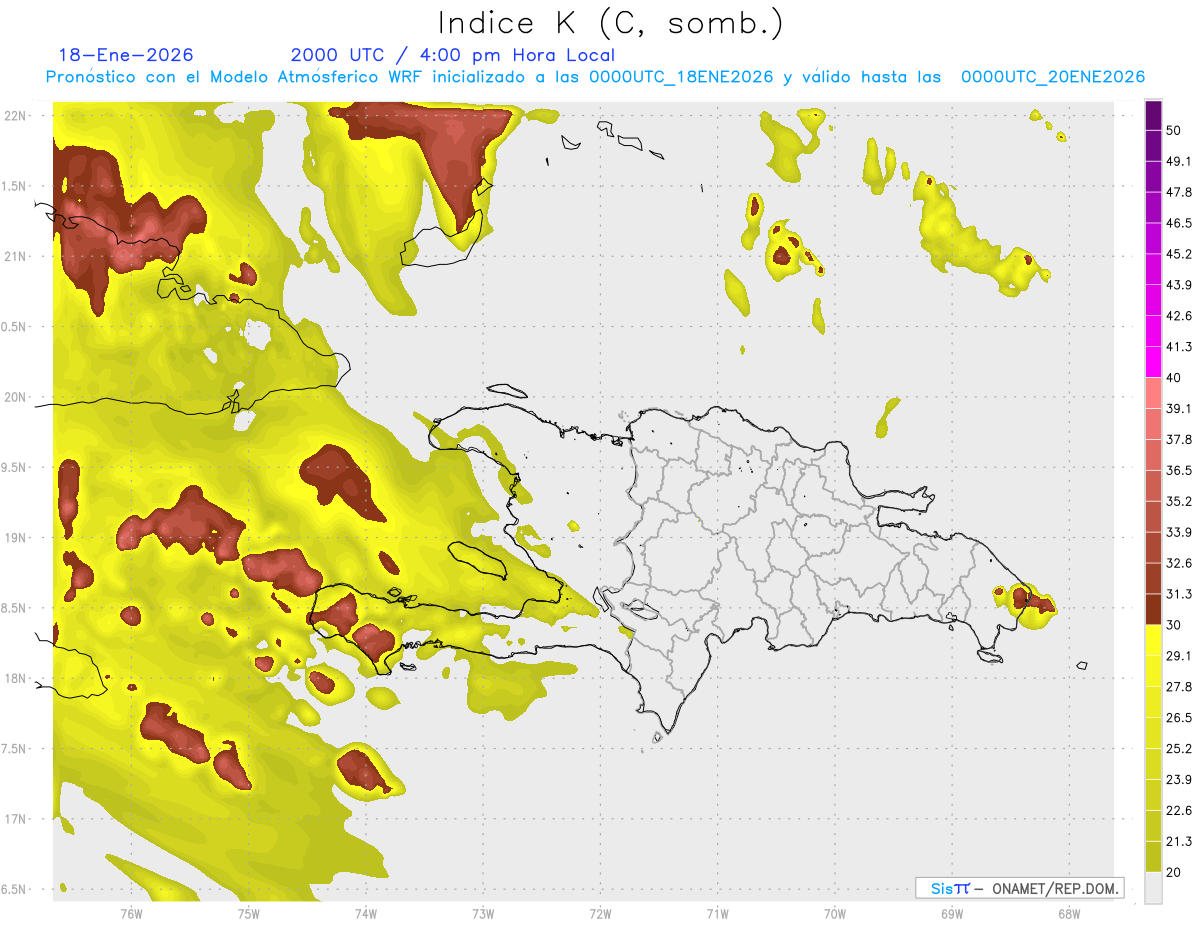Select the longitude label "71W"
The width and height of the screenshot is (1200, 927).
[717, 913]
